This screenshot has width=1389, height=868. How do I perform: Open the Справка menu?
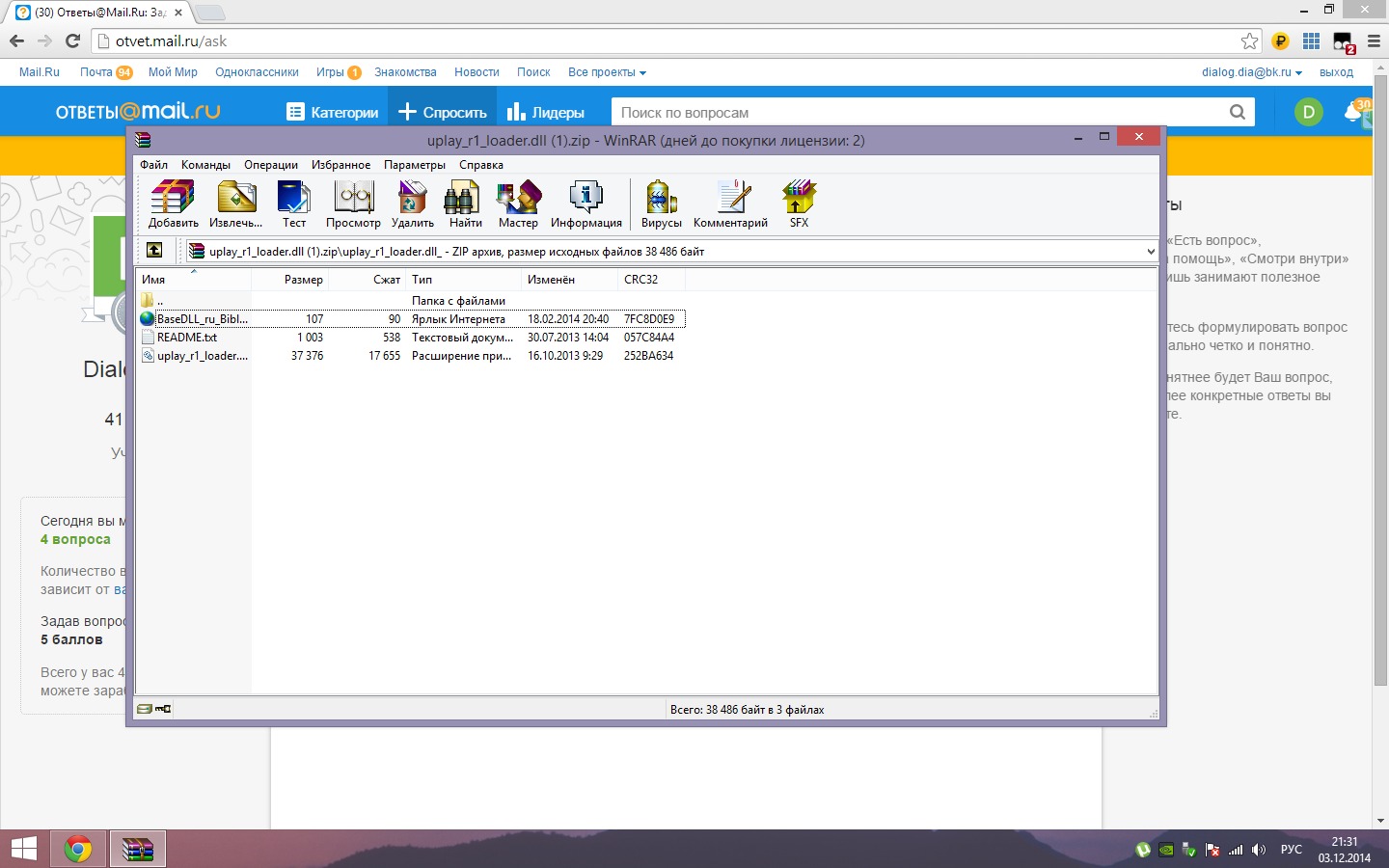(x=481, y=165)
